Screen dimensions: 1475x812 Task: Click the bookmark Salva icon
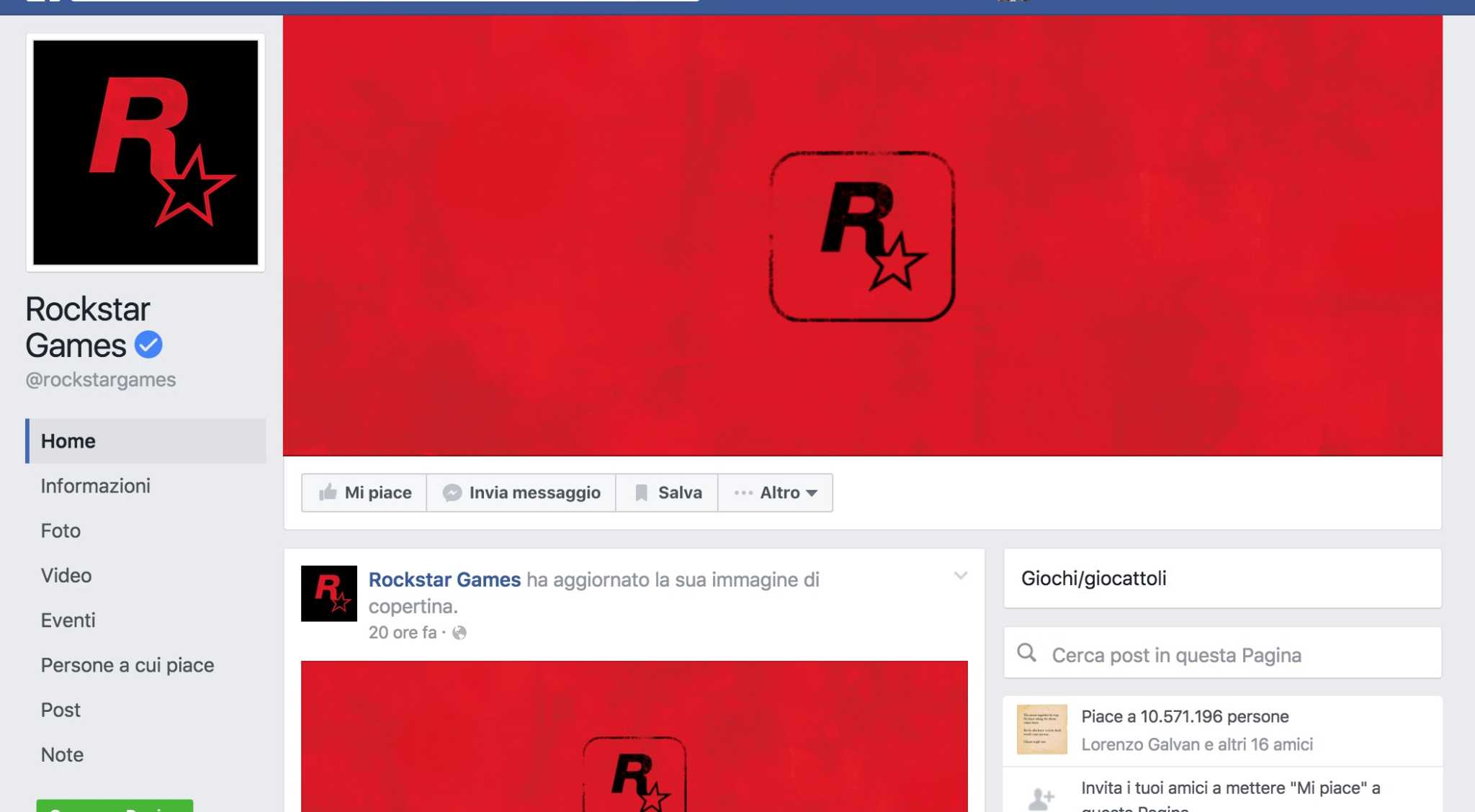click(641, 492)
